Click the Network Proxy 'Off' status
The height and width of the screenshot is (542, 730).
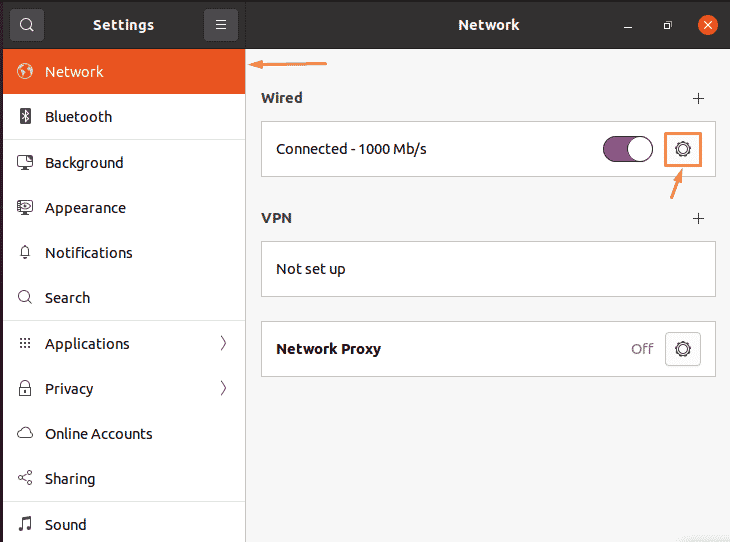pyautogui.click(x=642, y=349)
